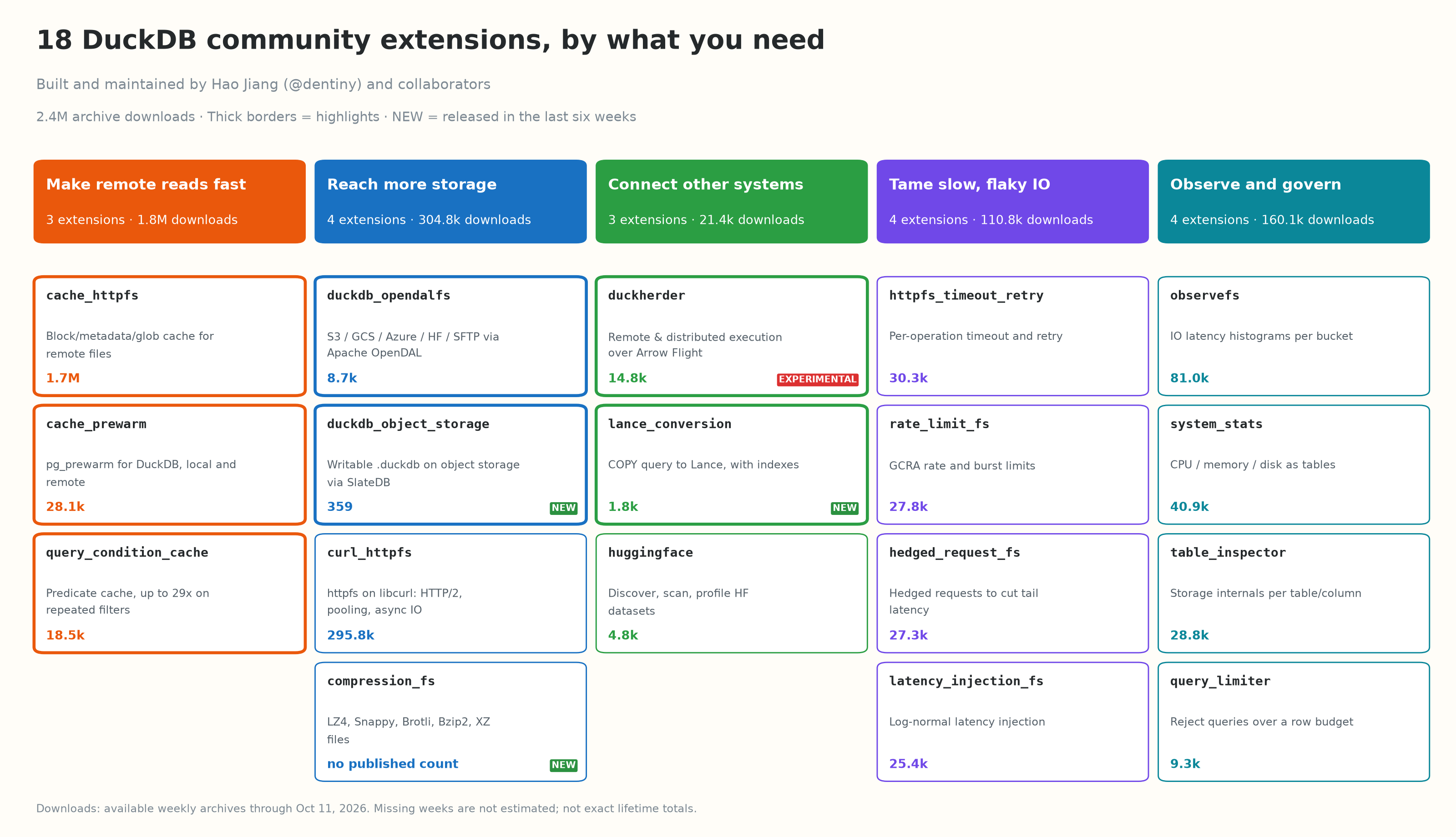Click the duckherder extension name
Screen dimensions: 1456x837
(x=647, y=296)
